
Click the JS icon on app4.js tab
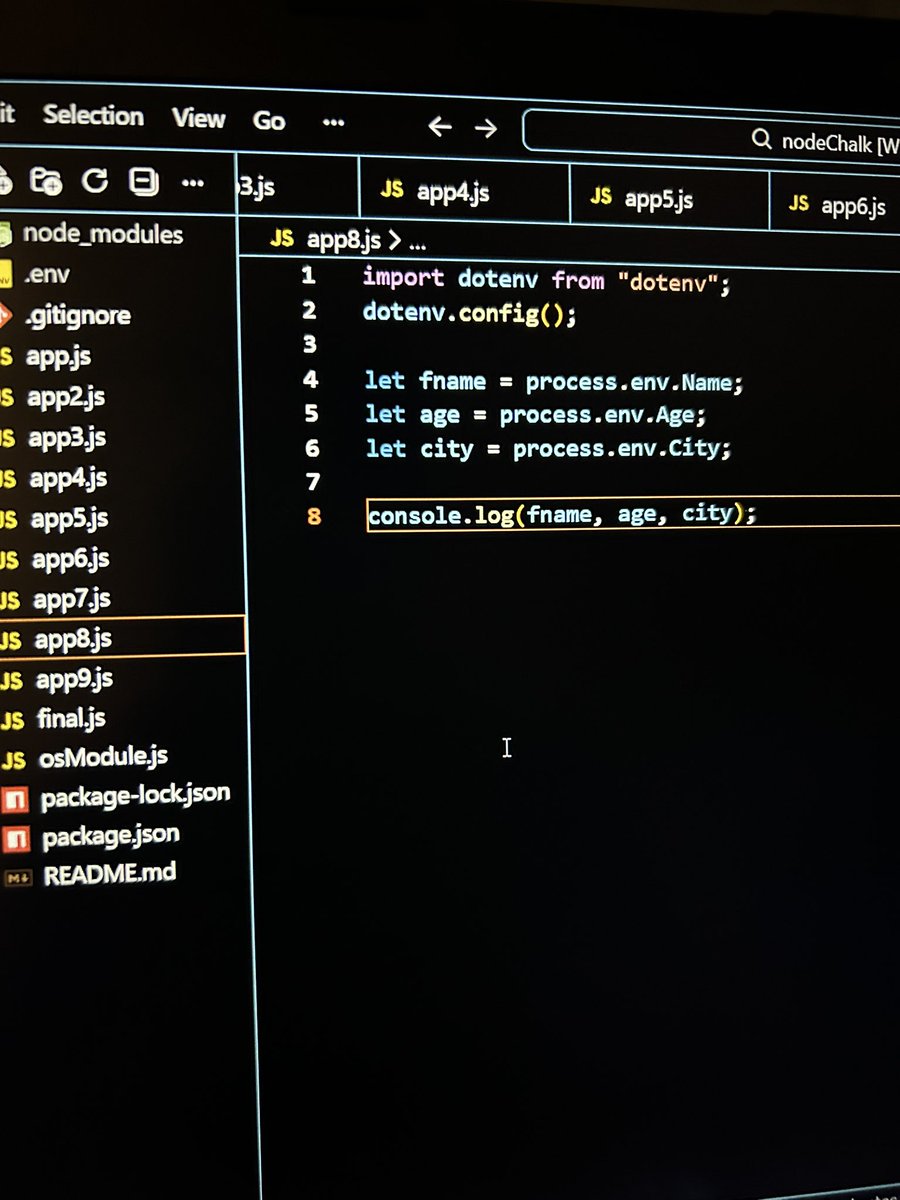393,190
